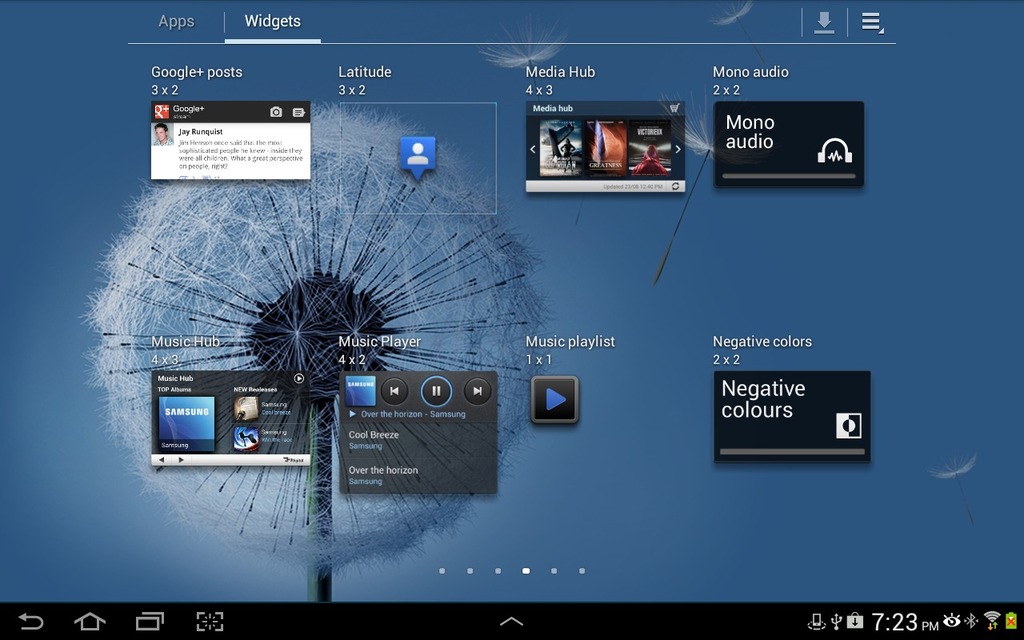
Task: Toggle the Negative colours widget
Action: pyautogui.click(x=792, y=416)
